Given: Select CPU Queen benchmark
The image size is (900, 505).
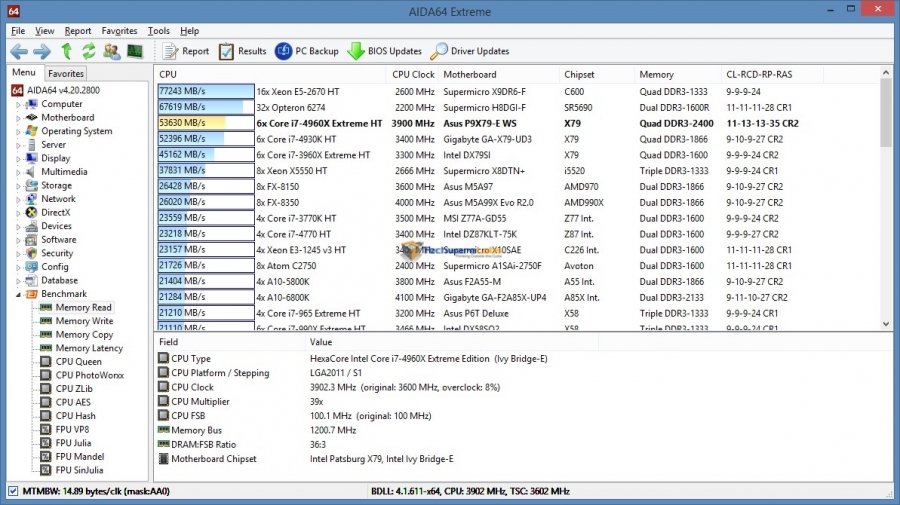Looking at the screenshot, I should (x=78, y=362).
